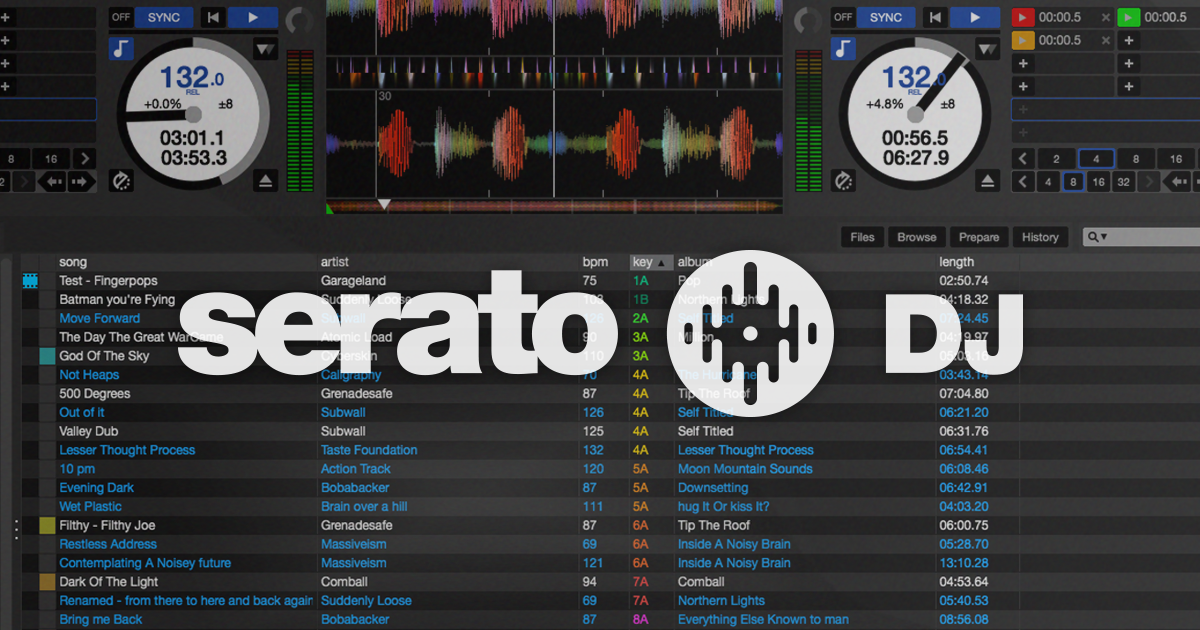This screenshot has height=630, width=1200.
Task: Sort the library by length column
Action: pos(957,262)
